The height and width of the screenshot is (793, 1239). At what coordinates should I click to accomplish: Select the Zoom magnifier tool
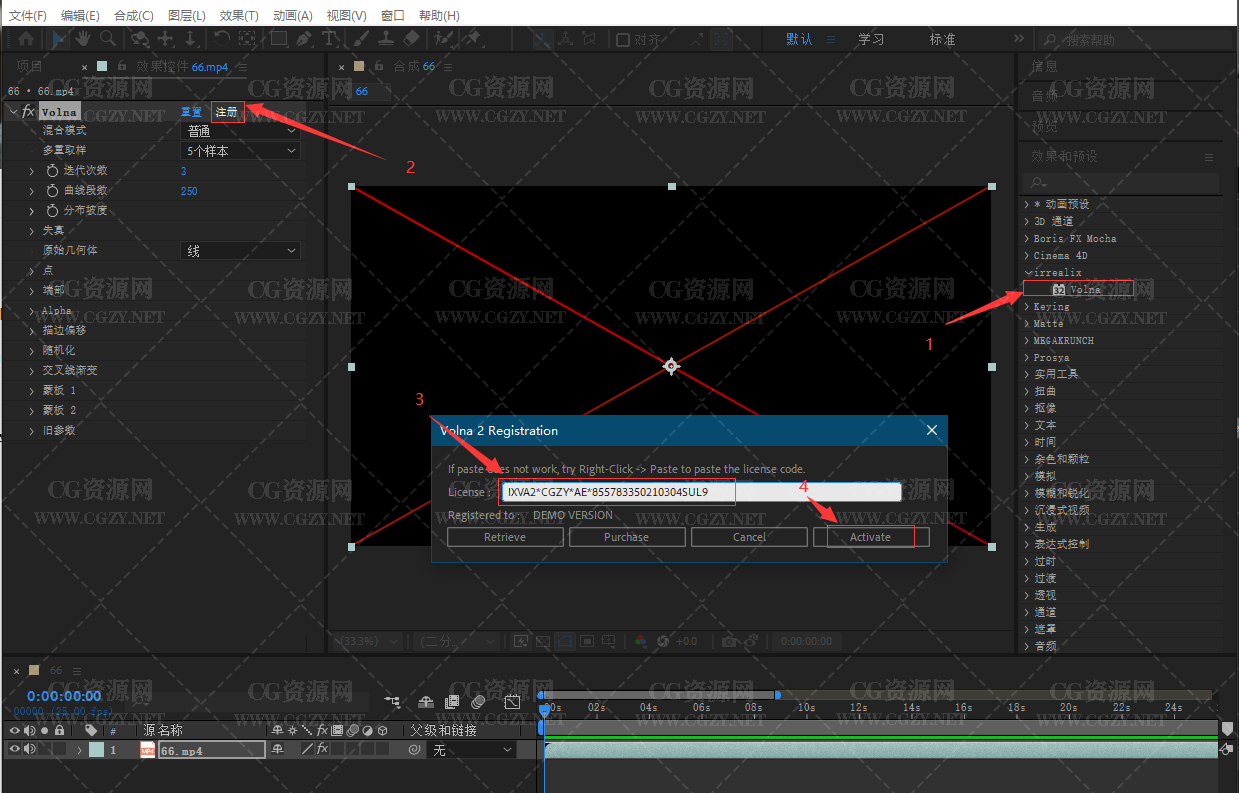(106, 39)
